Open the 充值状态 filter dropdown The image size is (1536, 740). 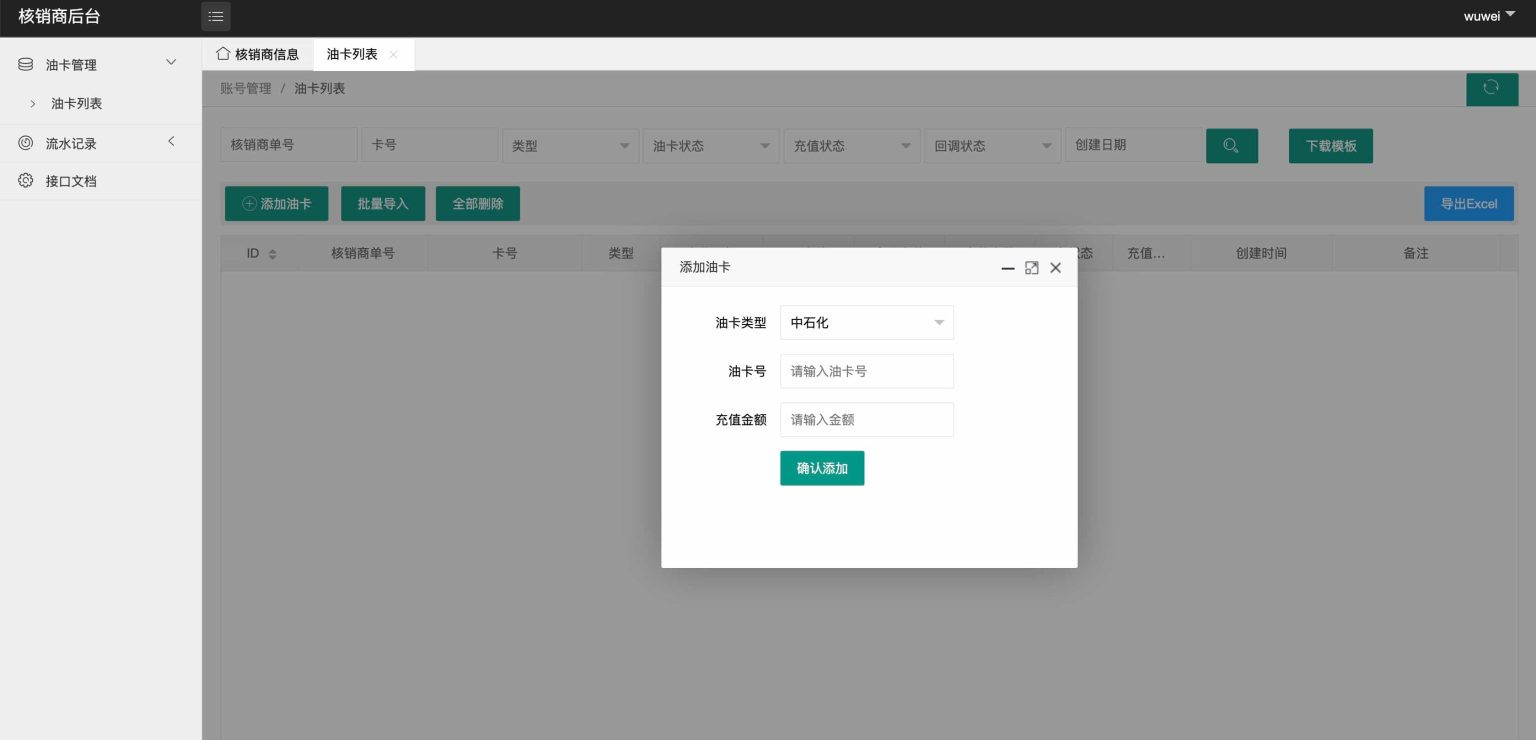tap(852, 146)
